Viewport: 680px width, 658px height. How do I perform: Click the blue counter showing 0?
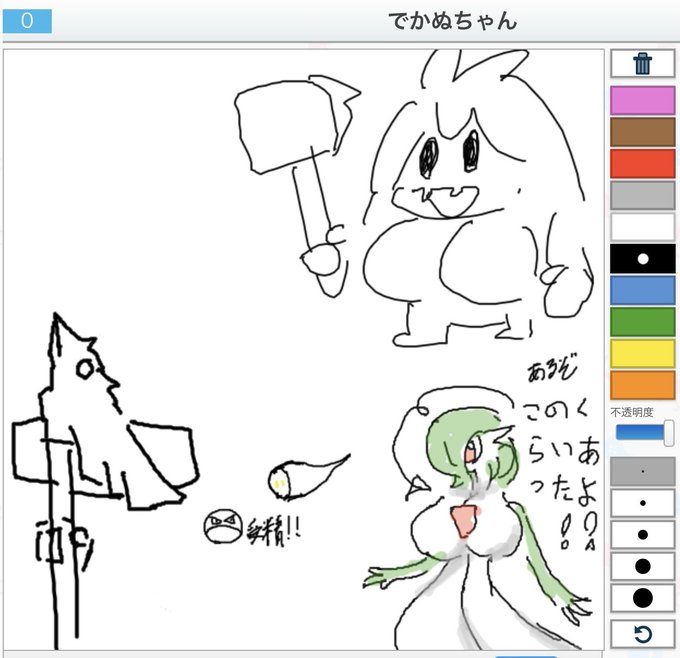tap(27, 21)
